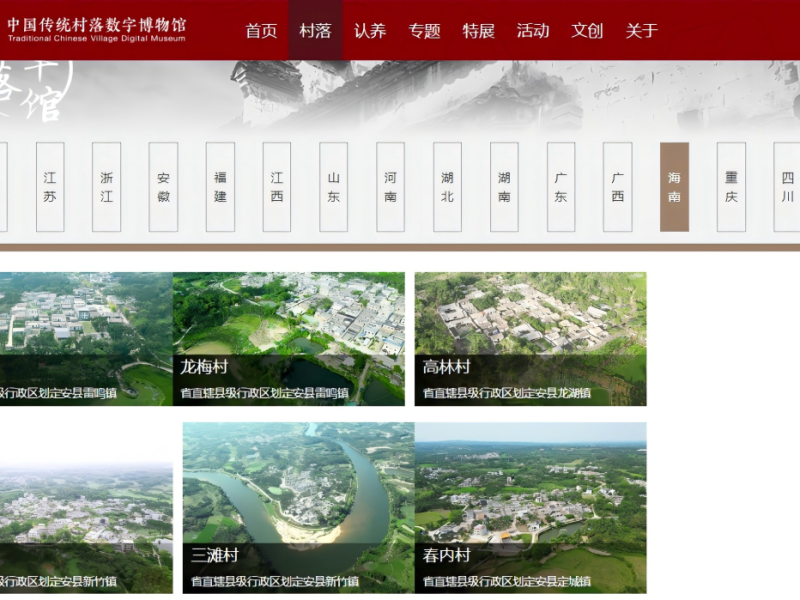Click the 高林村 title text
Image resolution: width=800 pixels, height=600 pixels.
(446, 366)
